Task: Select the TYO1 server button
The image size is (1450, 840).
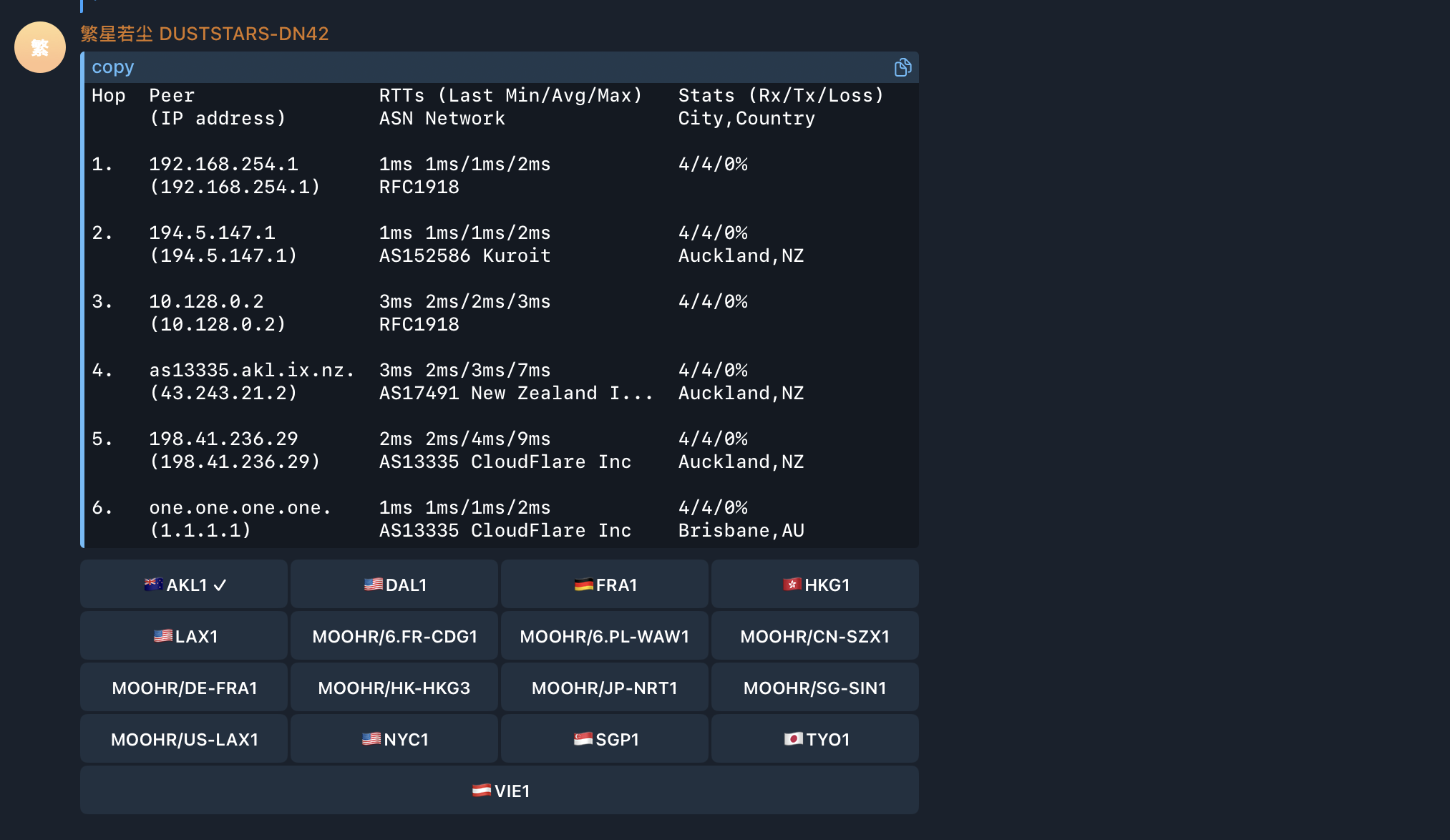Action: [815, 739]
